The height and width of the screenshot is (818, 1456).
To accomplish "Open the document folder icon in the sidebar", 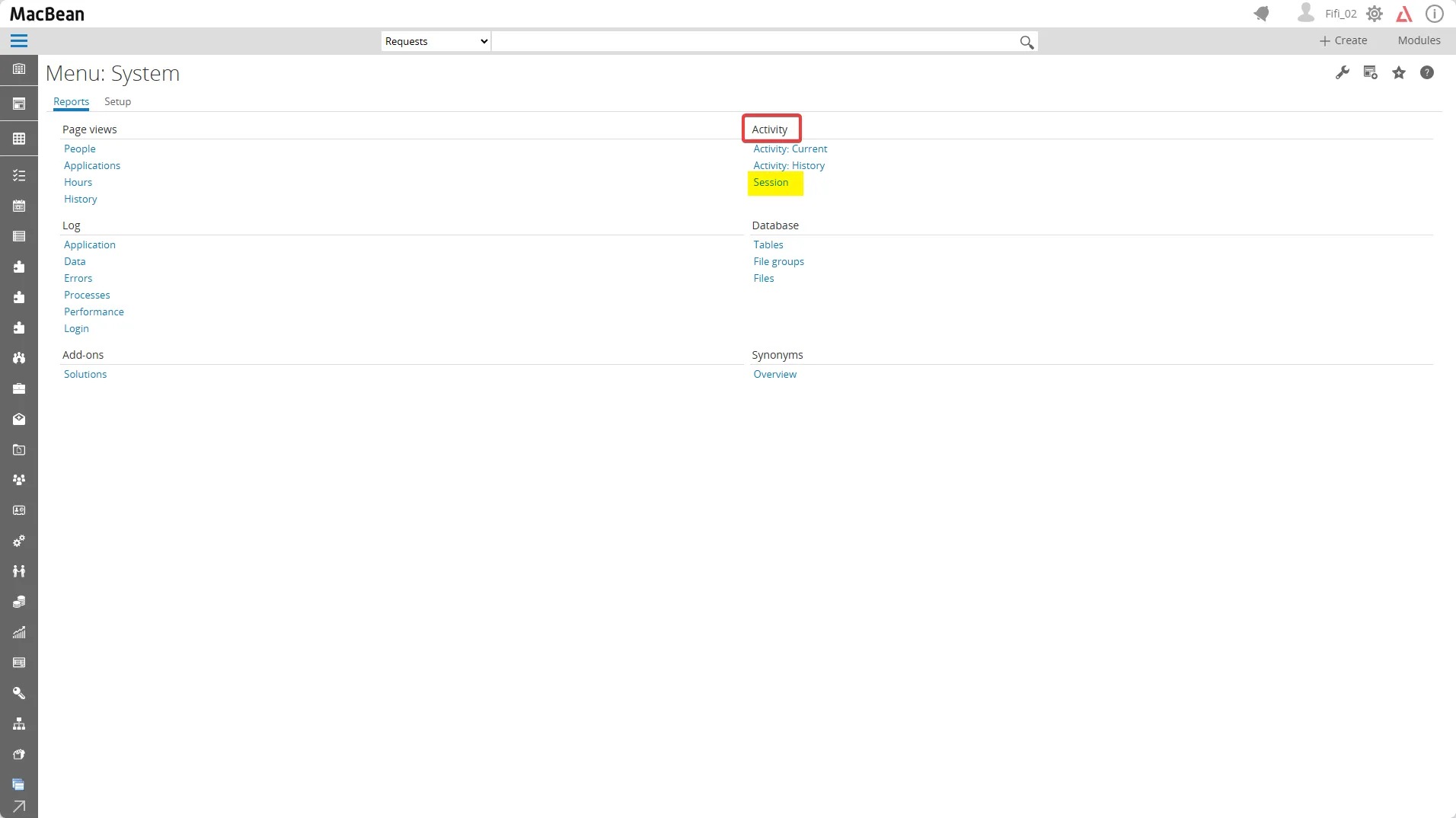I will point(19,449).
